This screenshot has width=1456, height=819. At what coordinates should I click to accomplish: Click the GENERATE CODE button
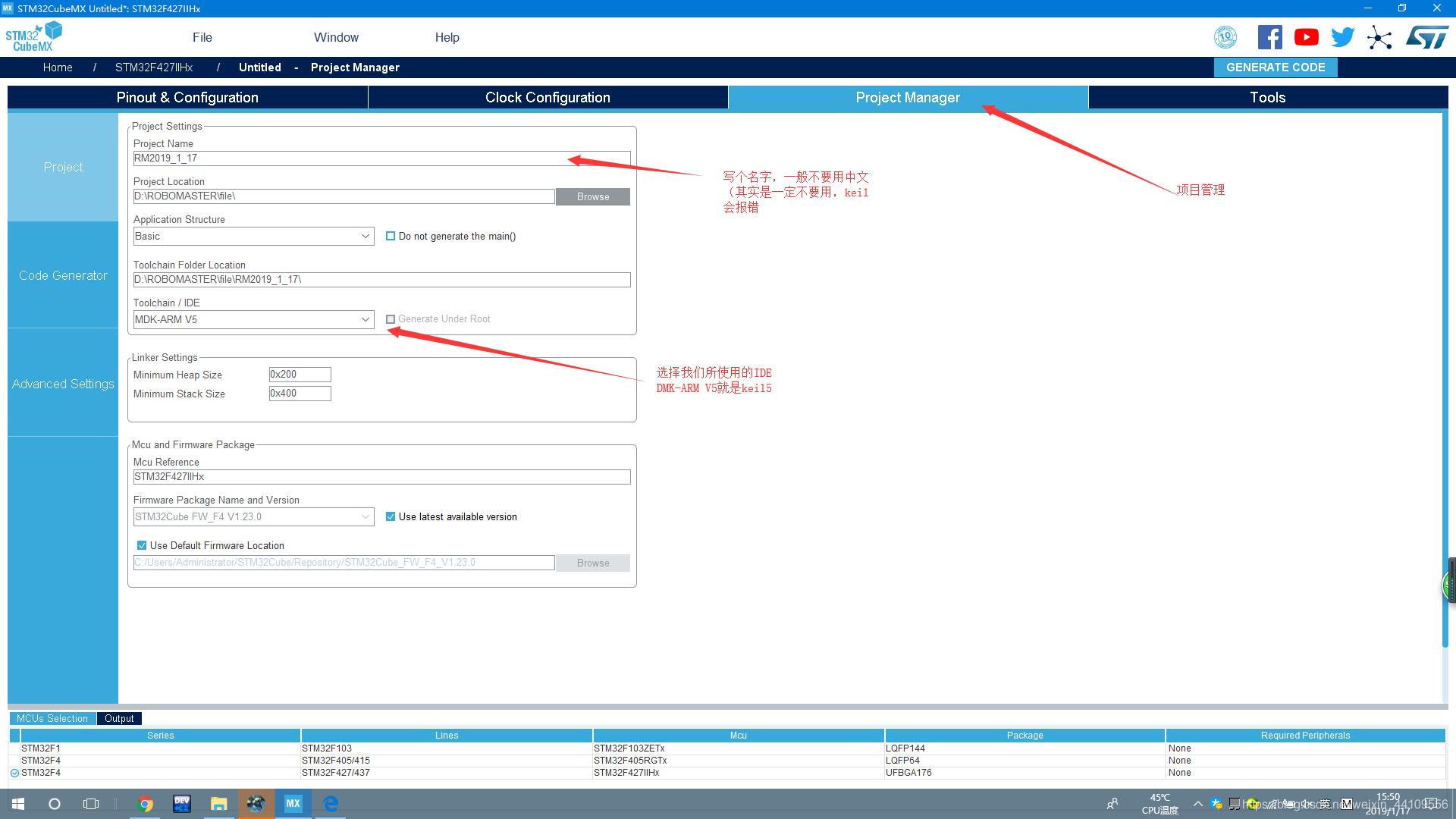pos(1276,67)
